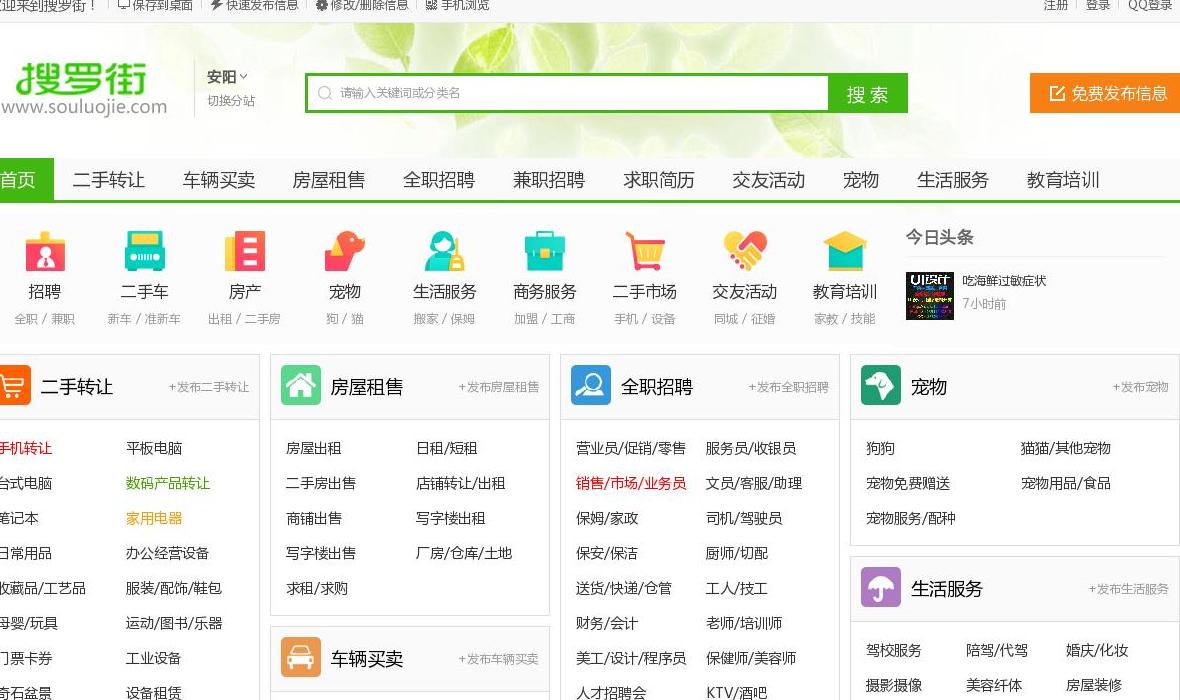This screenshot has width=1180, height=700.
Task: Open the 二手车 used car icon
Action: tap(144, 251)
